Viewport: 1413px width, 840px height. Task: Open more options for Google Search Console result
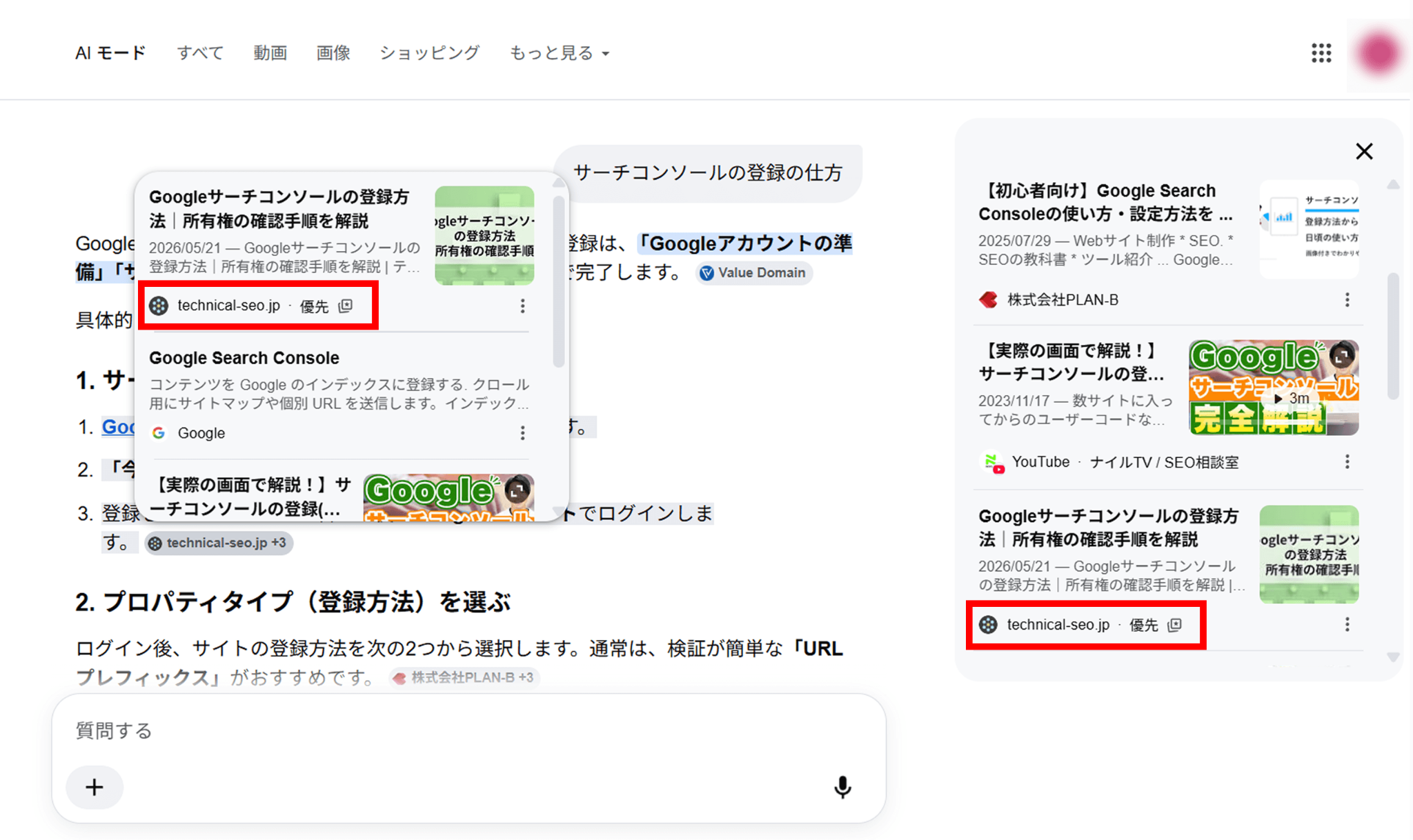coord(522,432)
